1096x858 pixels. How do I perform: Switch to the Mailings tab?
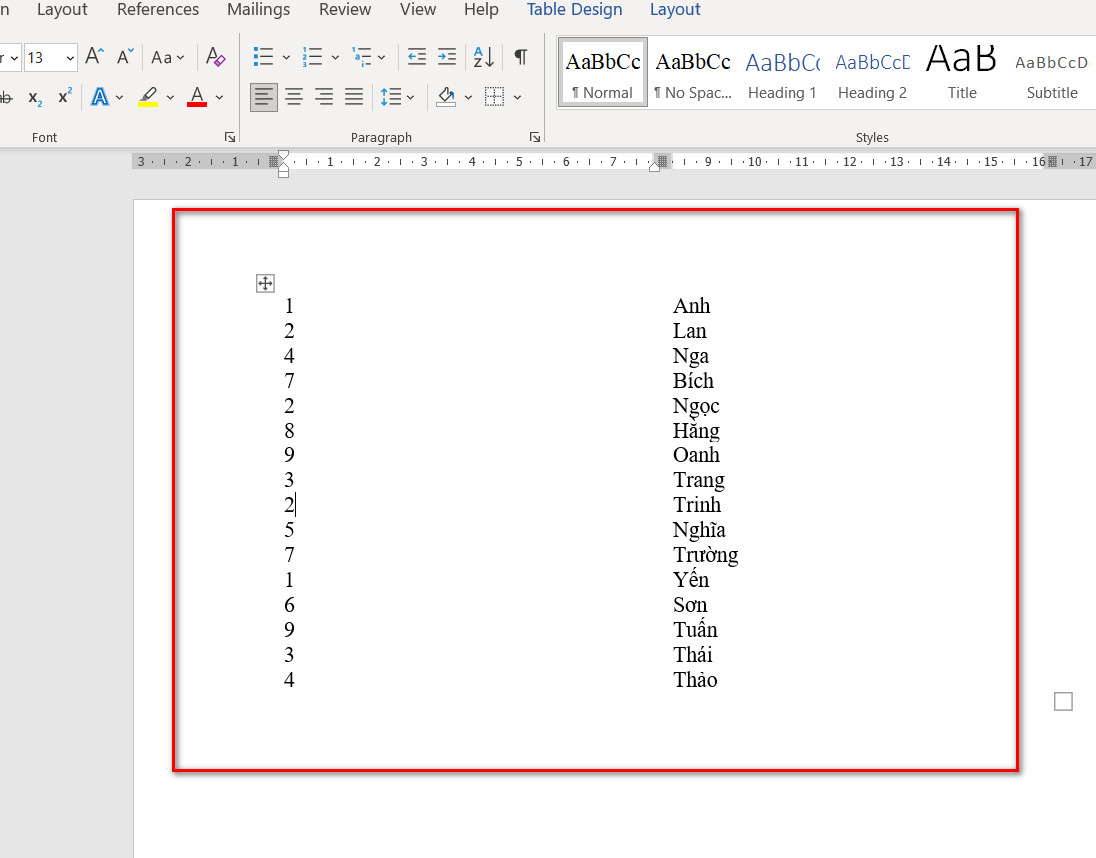(259, 10)
